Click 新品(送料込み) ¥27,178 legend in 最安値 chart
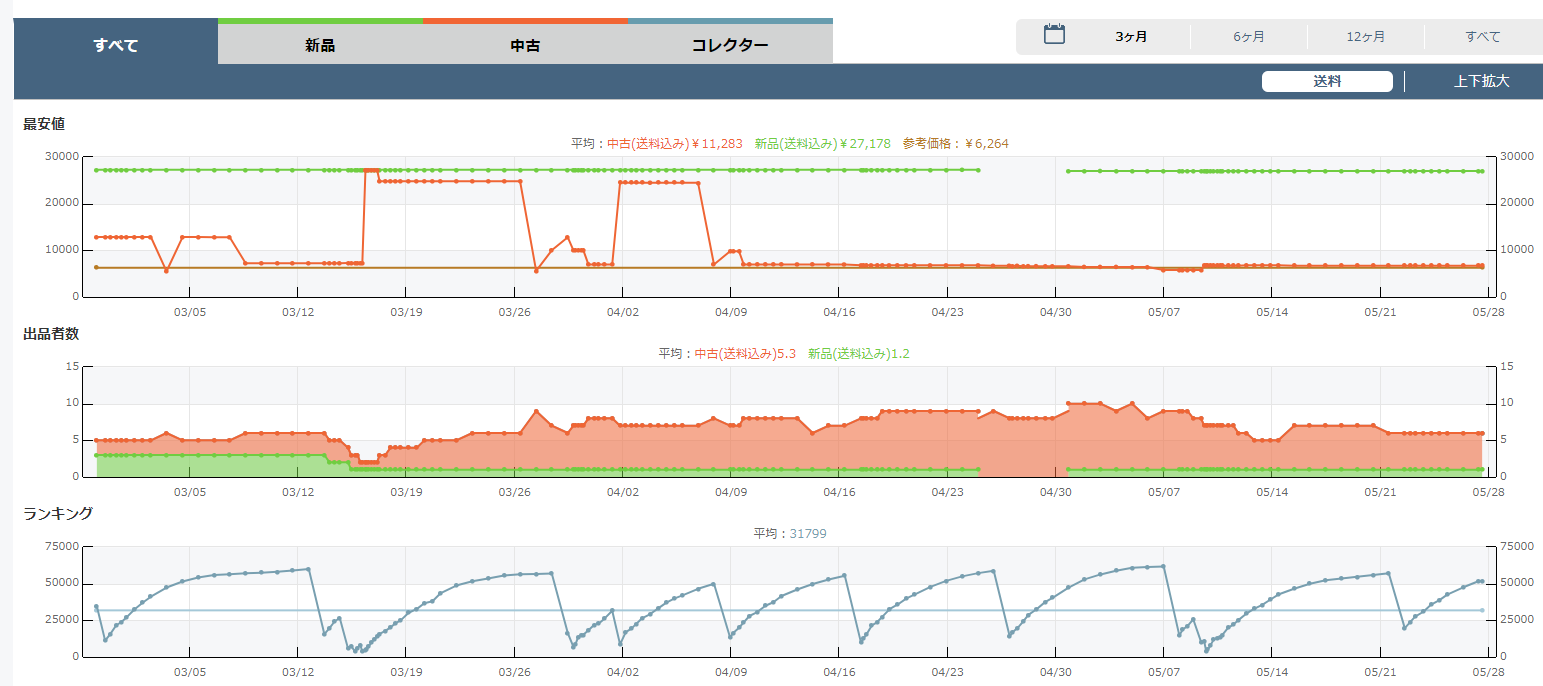 (x=822, y=144)
